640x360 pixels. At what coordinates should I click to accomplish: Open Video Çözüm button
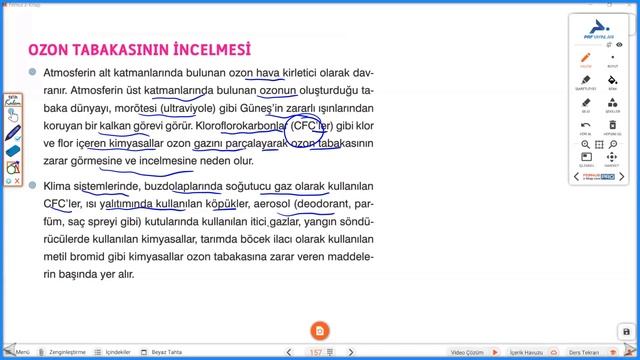tap(475, 352)
